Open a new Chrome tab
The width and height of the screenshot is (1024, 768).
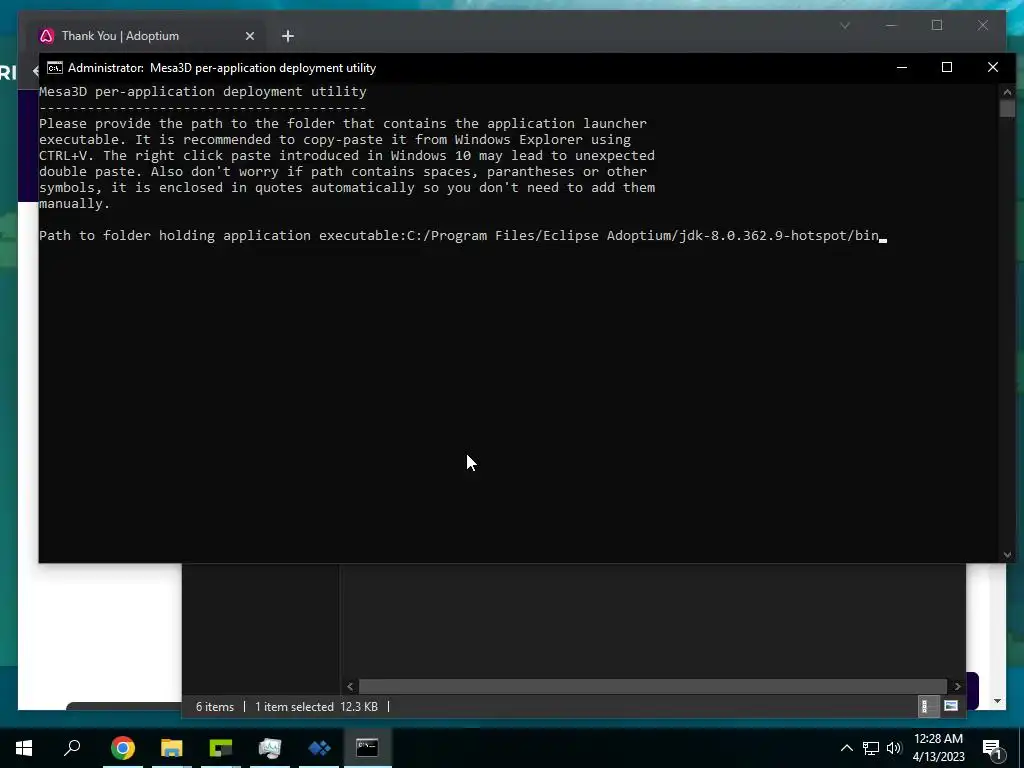[288, 36]
